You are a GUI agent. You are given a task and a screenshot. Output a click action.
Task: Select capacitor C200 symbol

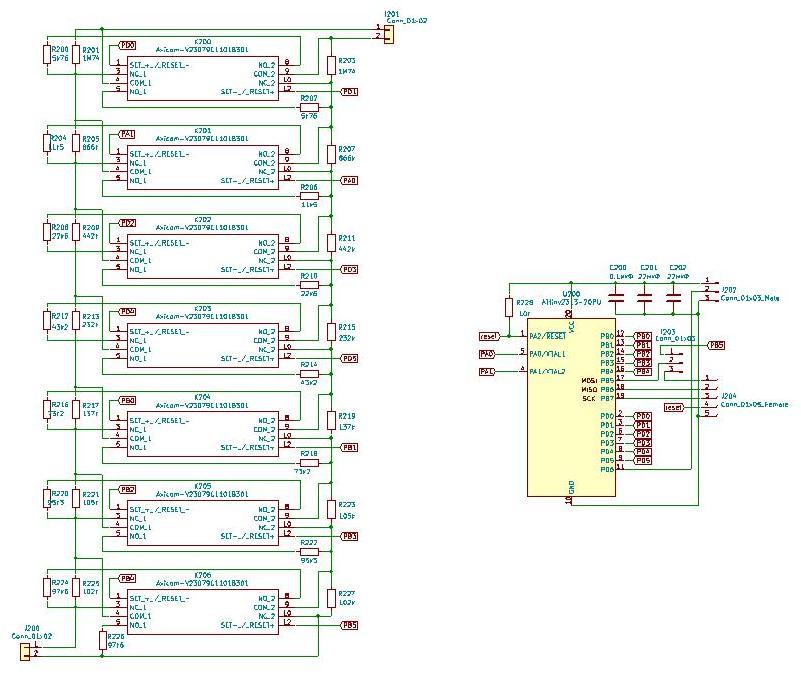click(x=618, y=298)
